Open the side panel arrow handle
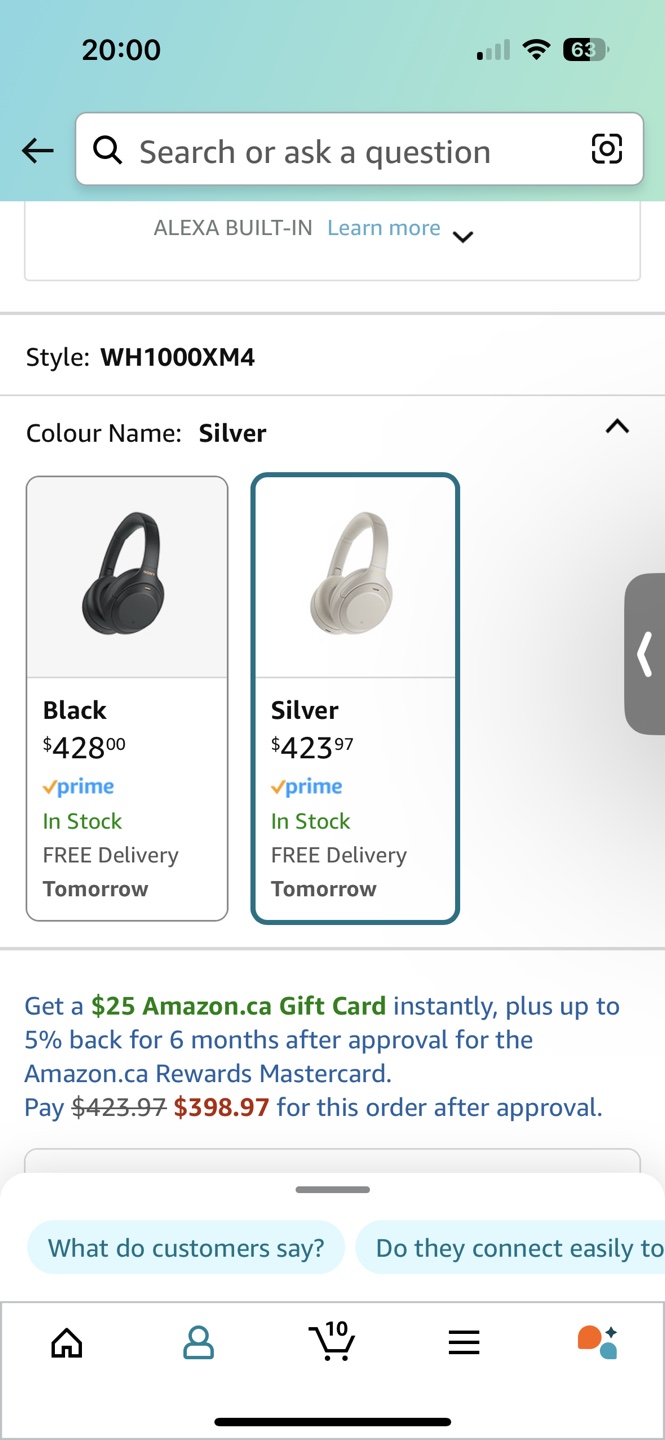This screenshot has width=665, height=1440. click(645, 654)
